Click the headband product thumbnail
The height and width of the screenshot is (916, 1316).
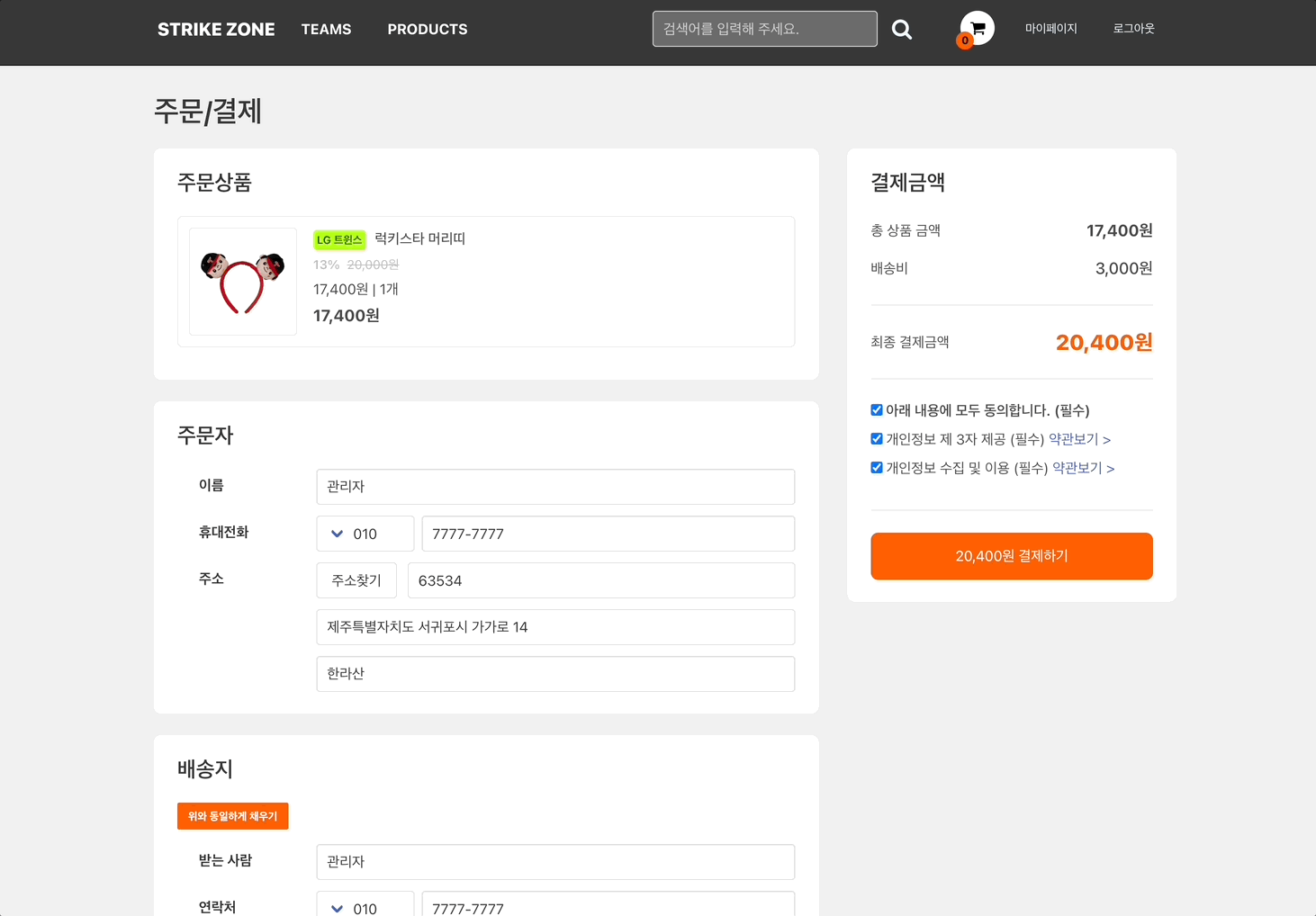click(x=243, y=282)
